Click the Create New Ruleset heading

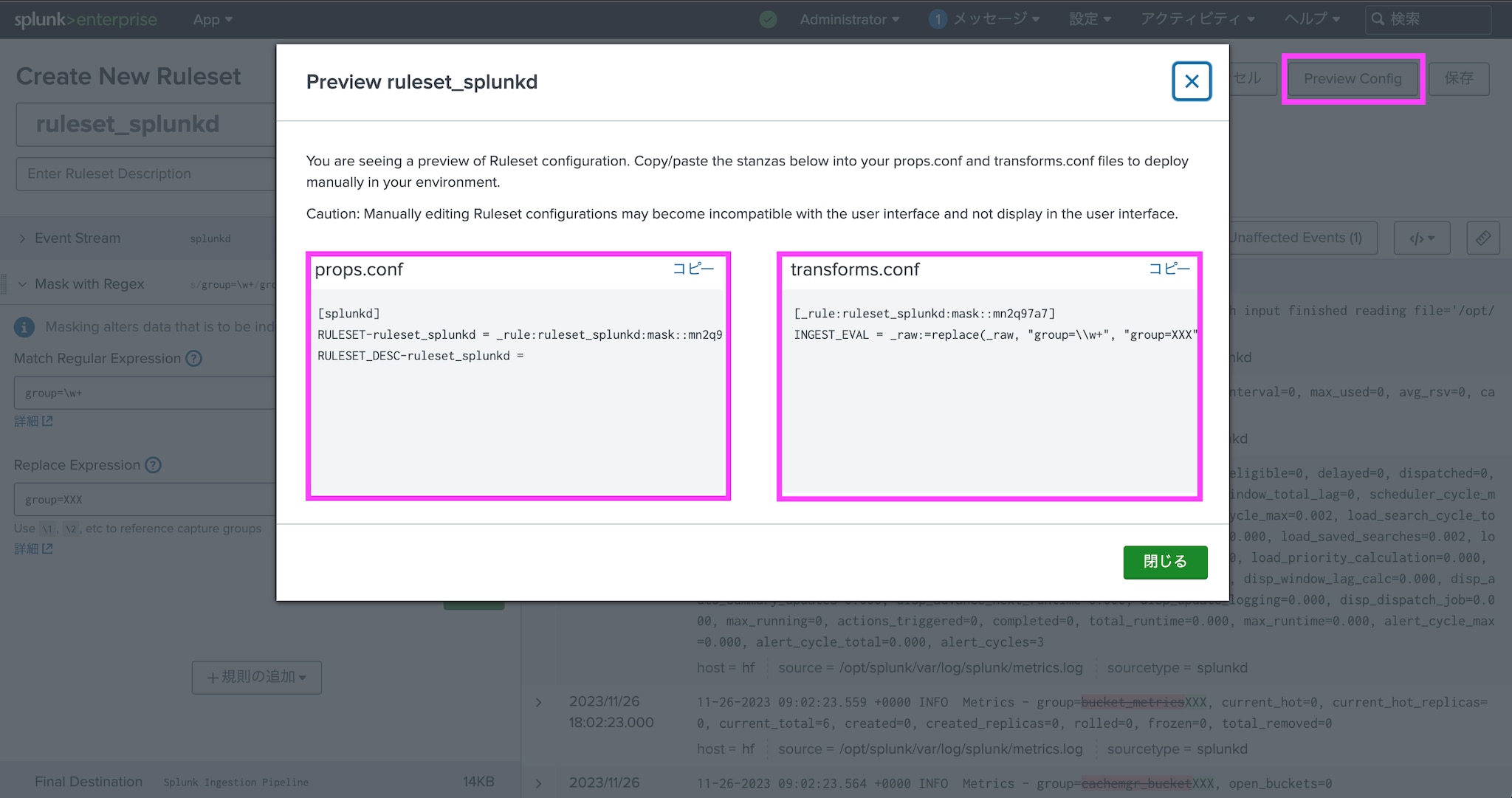pyautogui.click(x=128, y=76)
